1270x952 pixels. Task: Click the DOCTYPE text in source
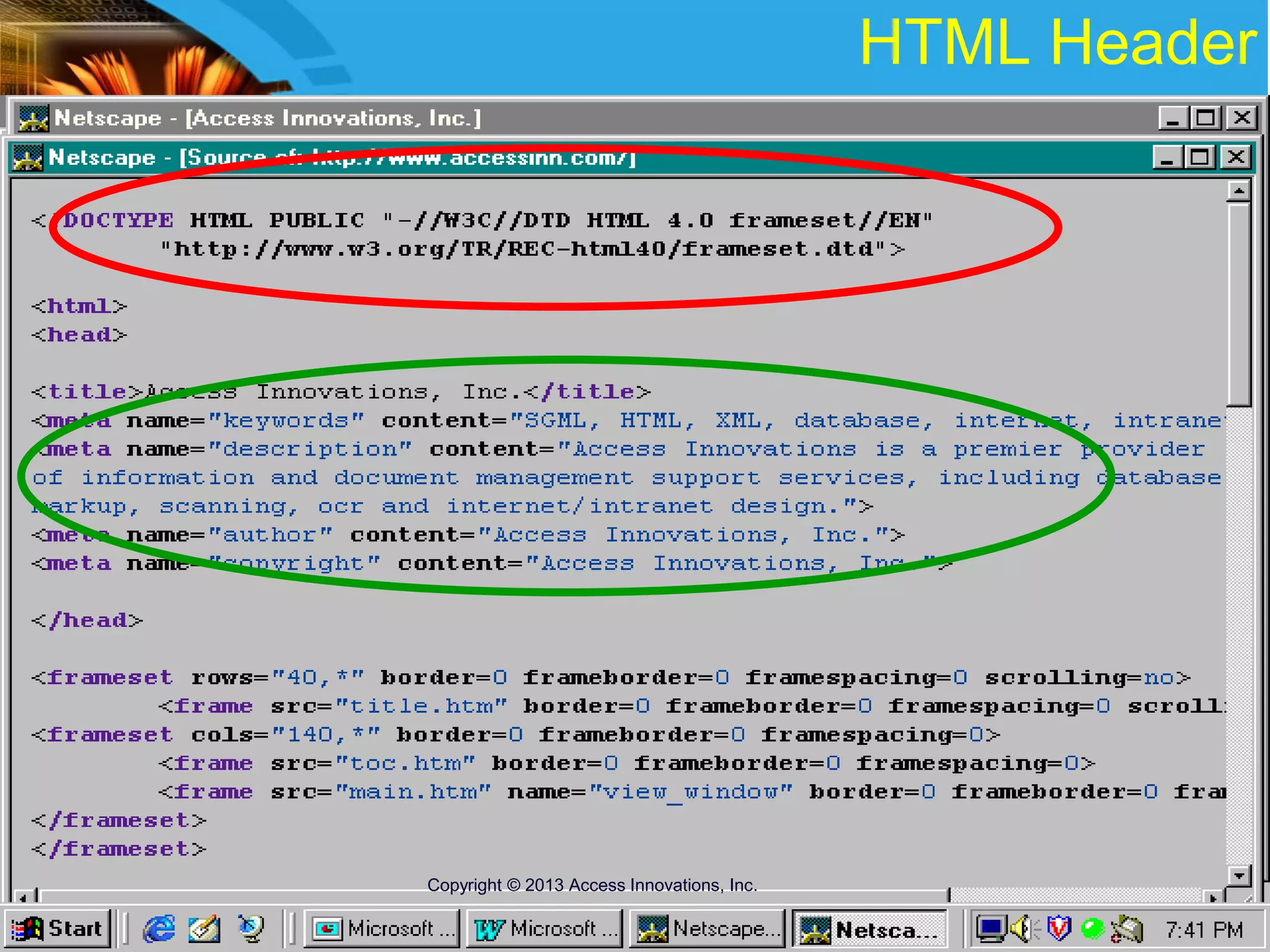(x=118, y=220)
